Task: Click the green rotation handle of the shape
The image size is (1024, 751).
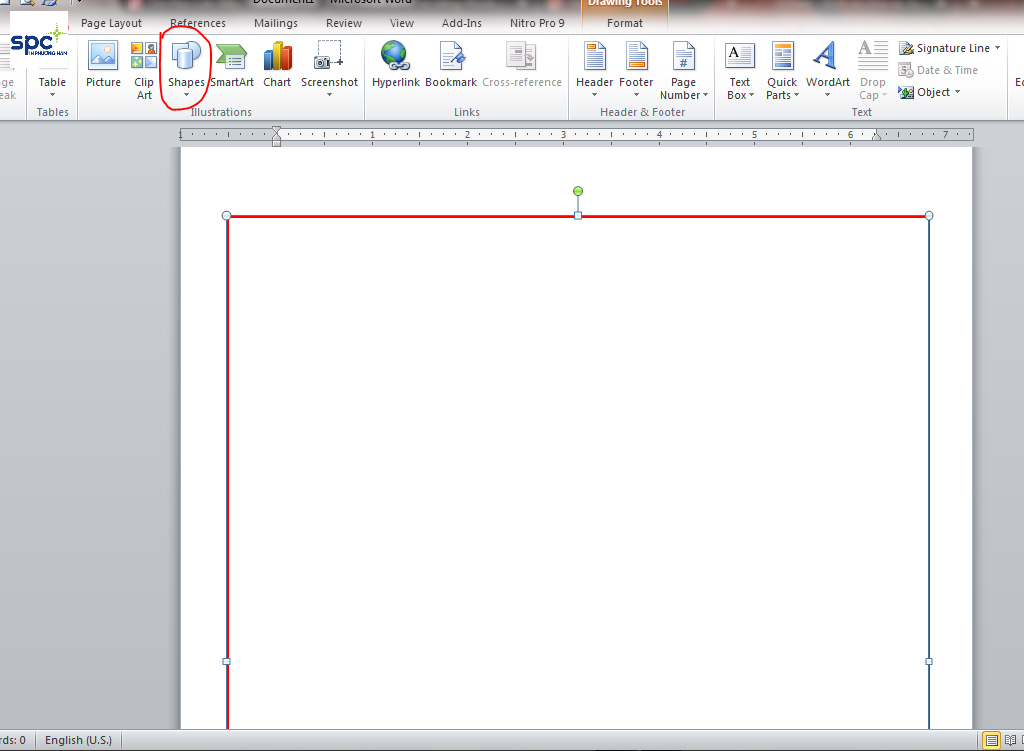Action: click(578, 191)
